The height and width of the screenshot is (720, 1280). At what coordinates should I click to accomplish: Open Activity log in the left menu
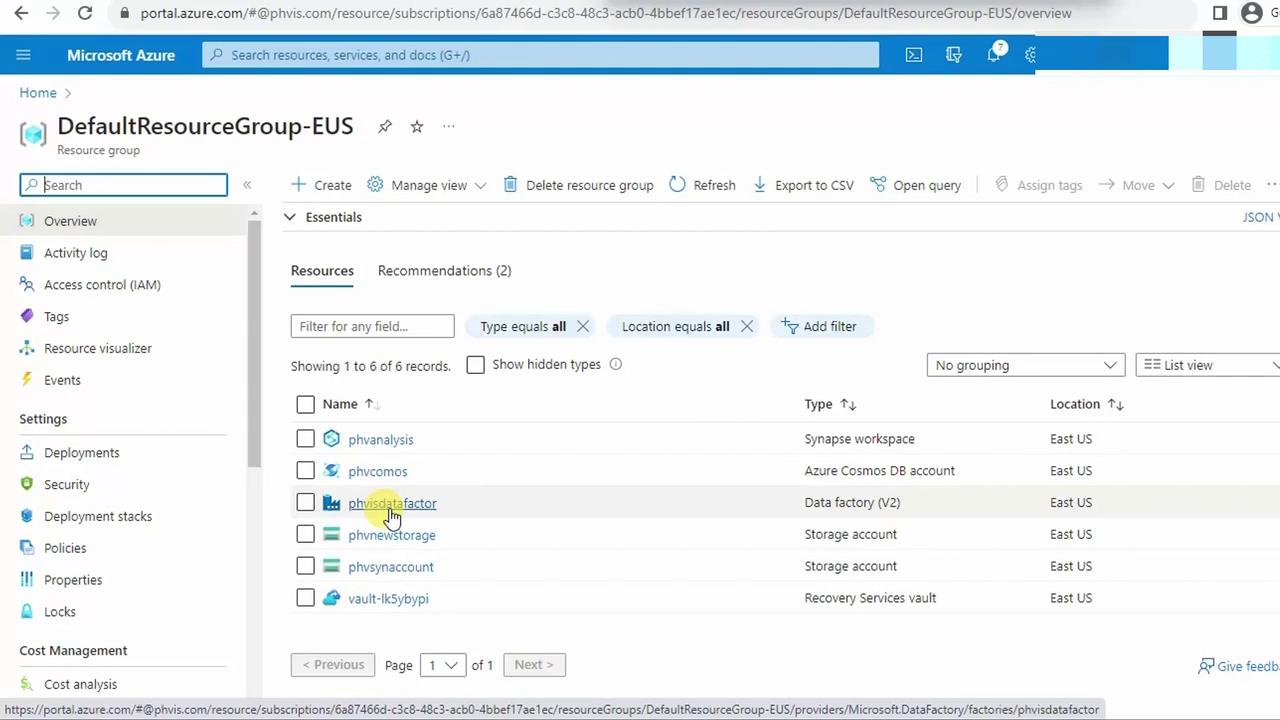click(x=75, y=253)
